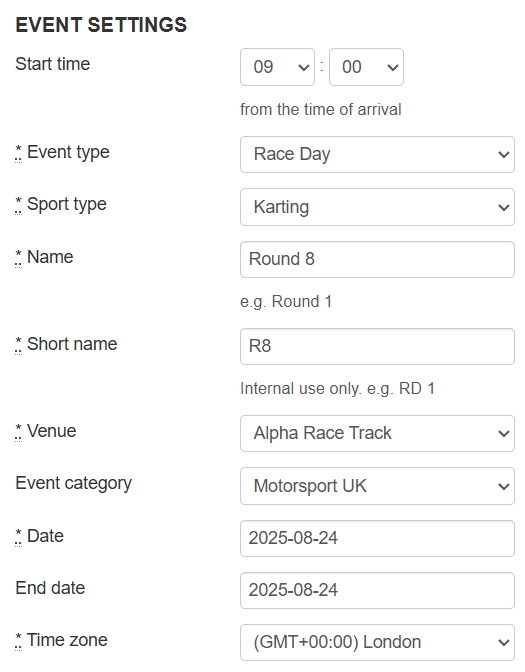
Task: Click the minutes dropdown chevron arrow
Action: 393,68
